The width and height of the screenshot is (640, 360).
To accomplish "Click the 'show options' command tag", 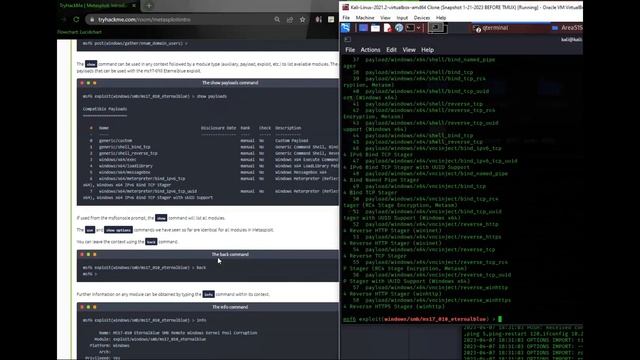I will (118, 230).
